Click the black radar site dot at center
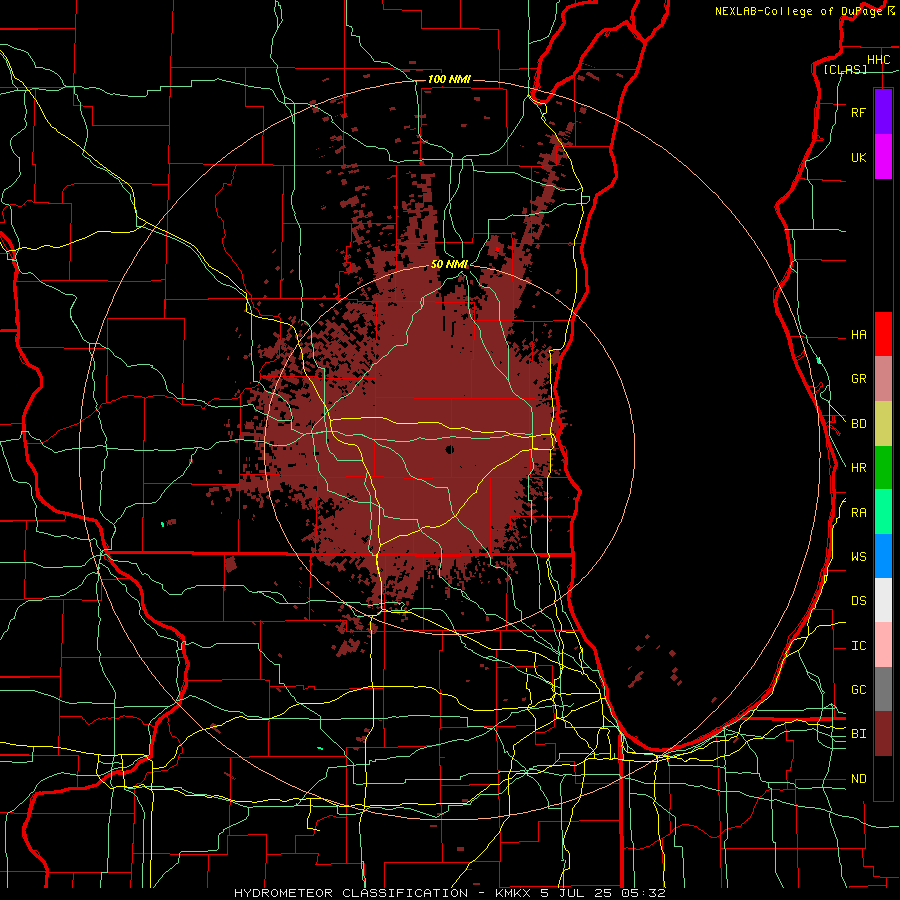Viewport: 900px width, 900px height. tap(449, 449)
